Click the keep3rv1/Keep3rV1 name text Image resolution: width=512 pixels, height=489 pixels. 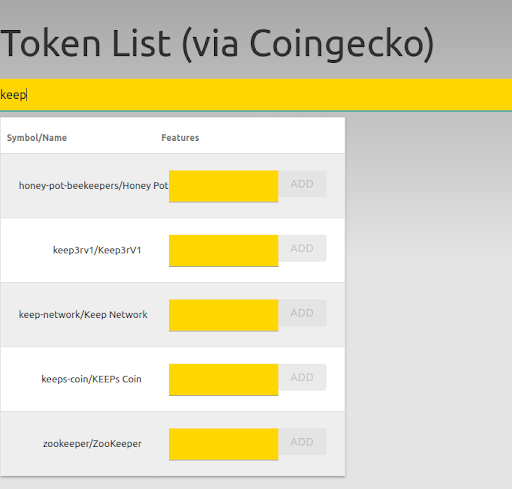pos(97,250)
